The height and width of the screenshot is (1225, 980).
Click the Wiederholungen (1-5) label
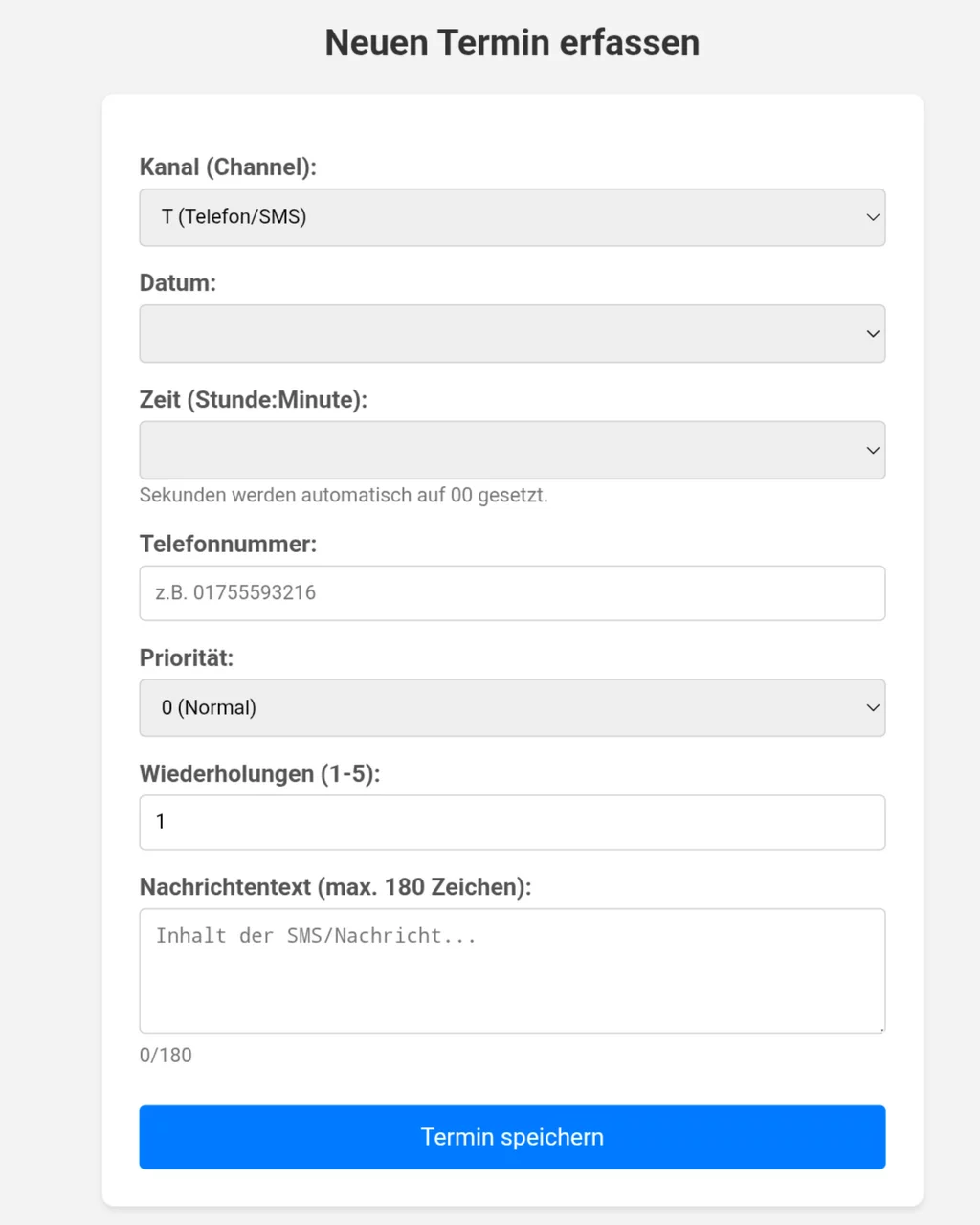pyautogui.click(x=260, y=773)
